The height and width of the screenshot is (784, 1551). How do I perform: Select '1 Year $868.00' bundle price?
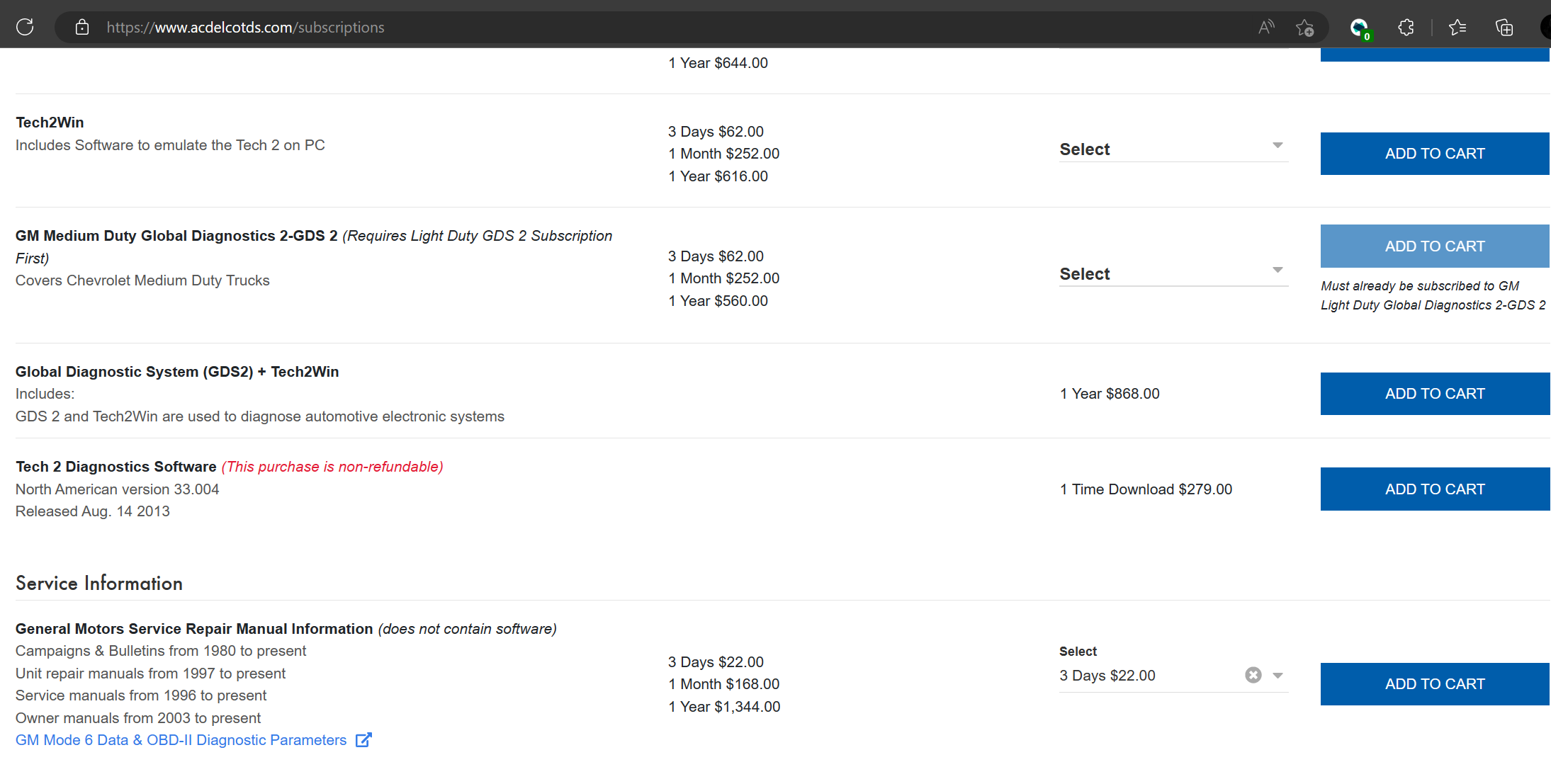click(1110, 394)
